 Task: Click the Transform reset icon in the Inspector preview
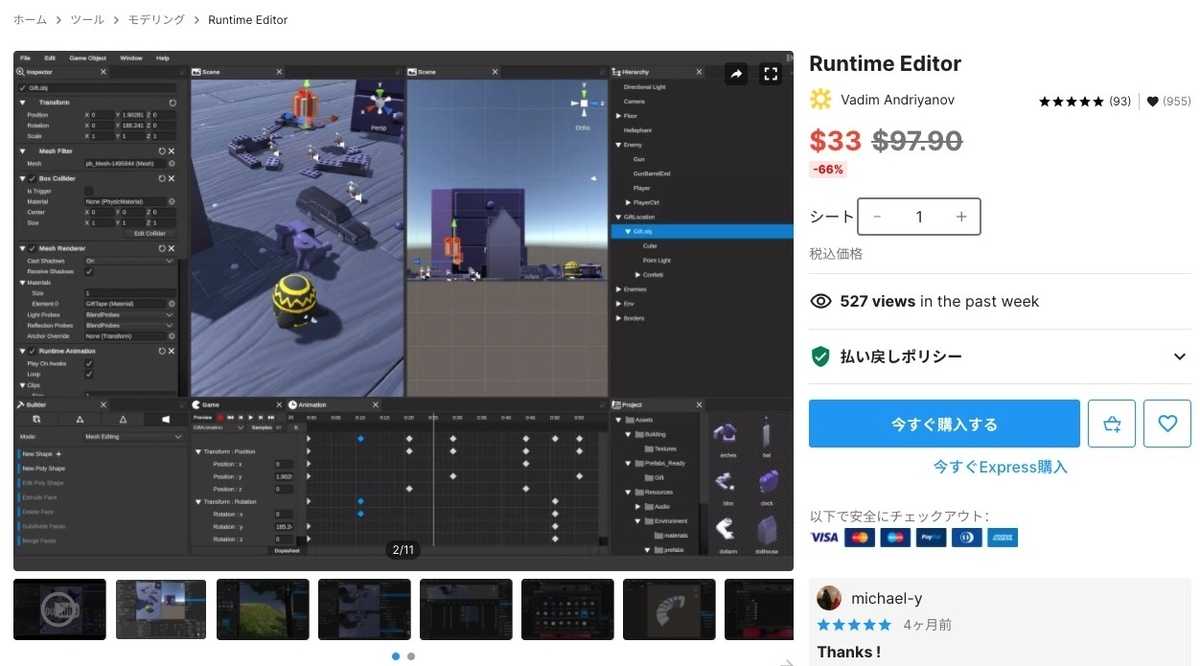[172, 103]
